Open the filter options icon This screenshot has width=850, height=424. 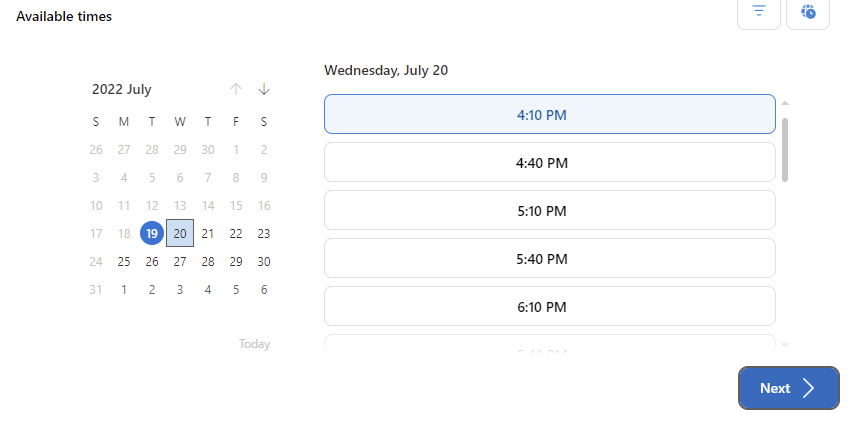pos(759,11)
